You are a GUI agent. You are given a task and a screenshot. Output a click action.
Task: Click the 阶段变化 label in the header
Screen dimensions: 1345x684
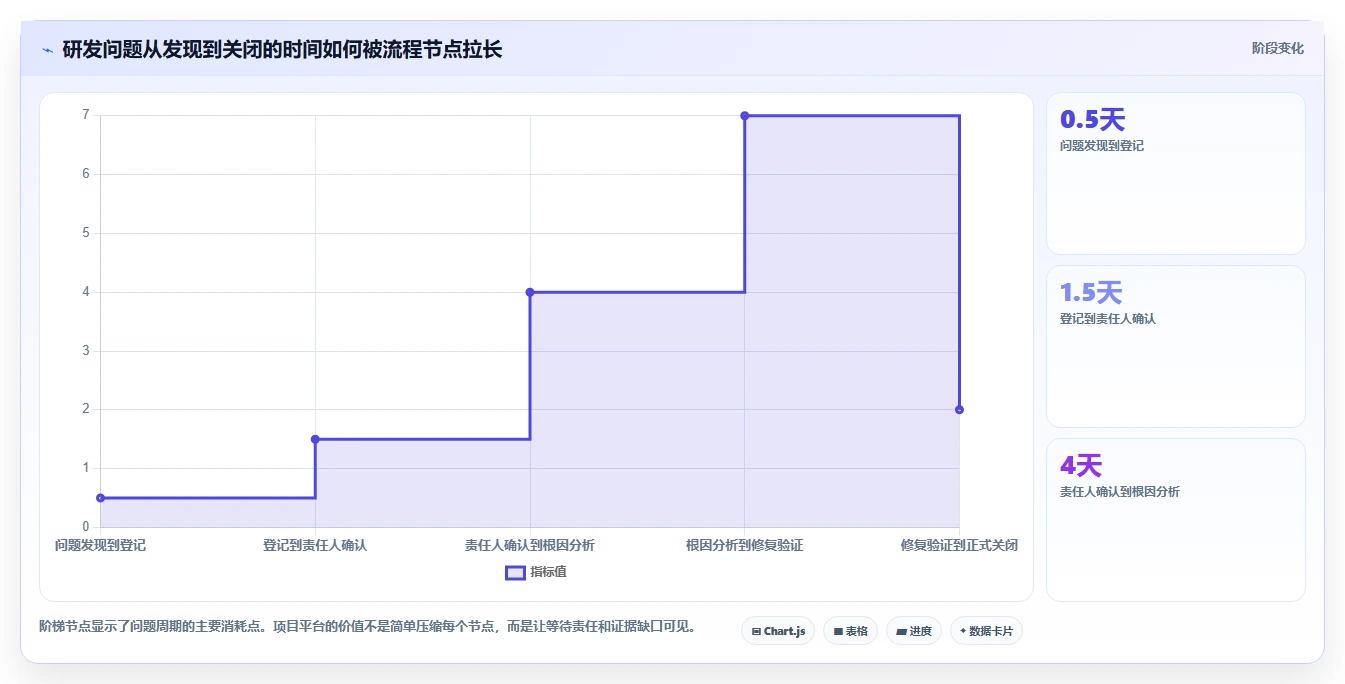coord(1277,48)
